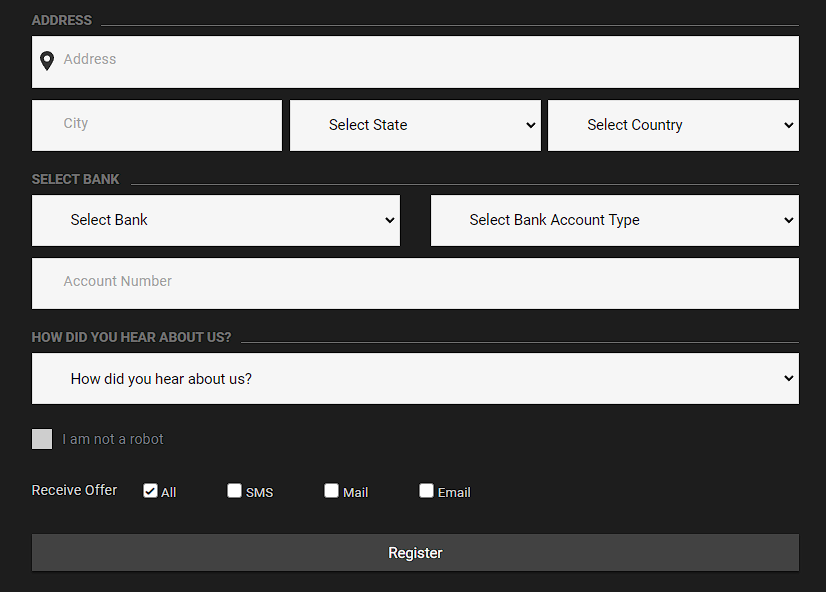826x592 pixels.
Task: Open the Select Bank Account Type dropdown
Action: (614, 220)
